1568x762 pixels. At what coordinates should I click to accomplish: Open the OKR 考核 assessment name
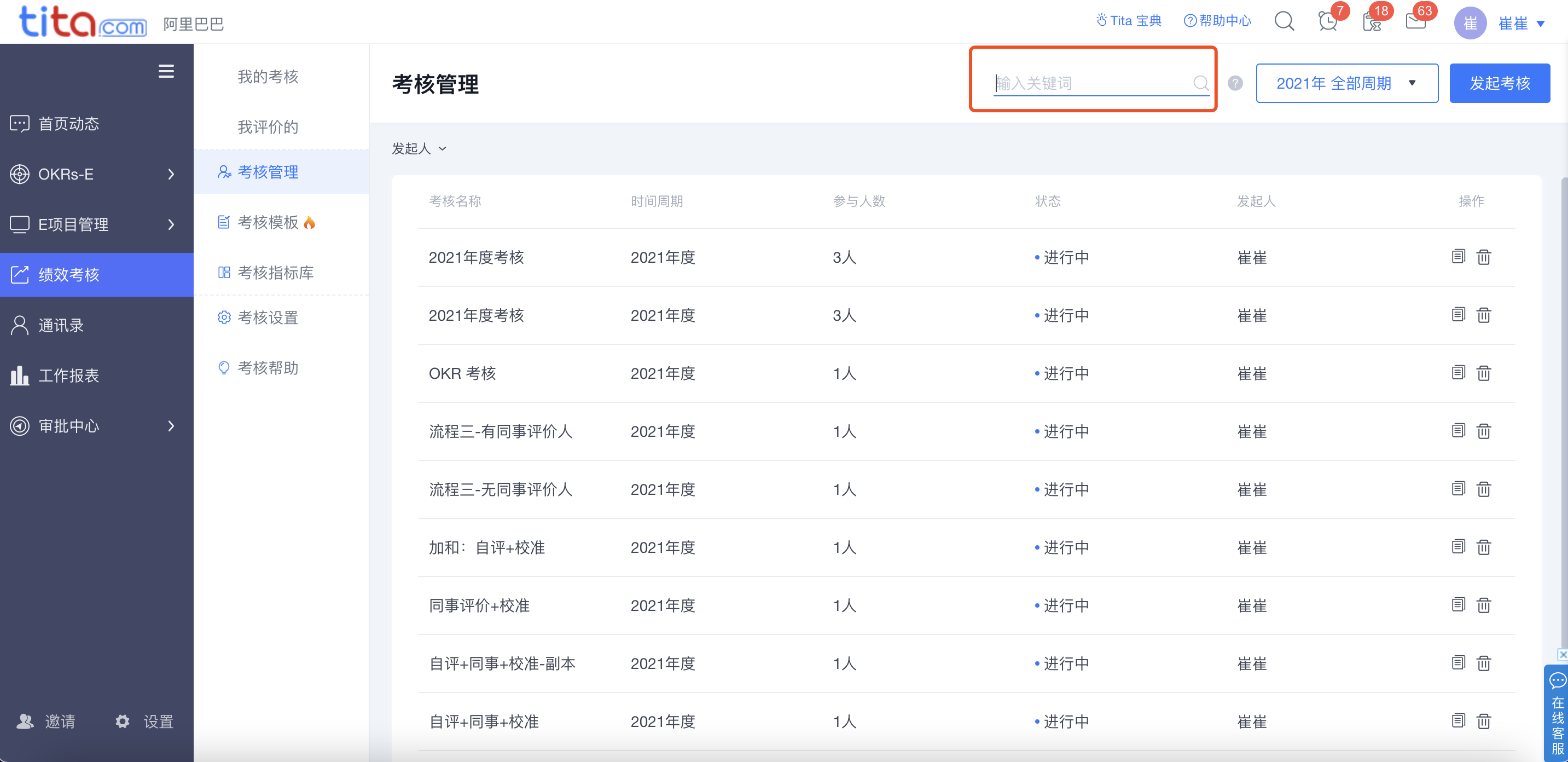pyautogui.click(x=462, y=373)
